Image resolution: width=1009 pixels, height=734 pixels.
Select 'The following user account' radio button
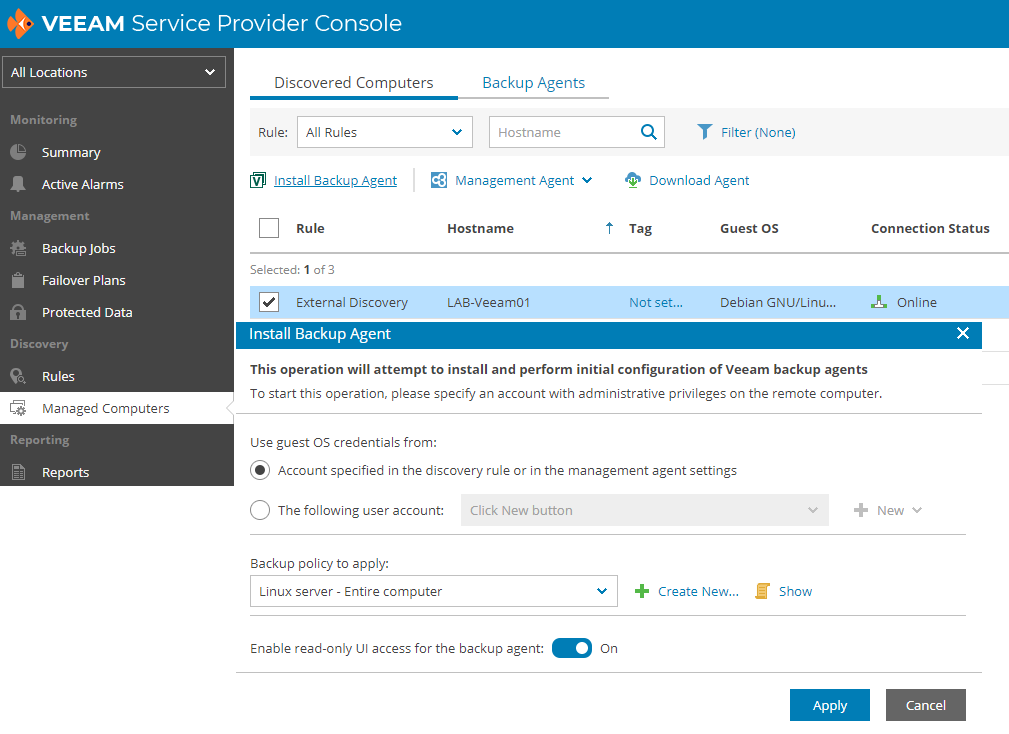click(260, 510)
